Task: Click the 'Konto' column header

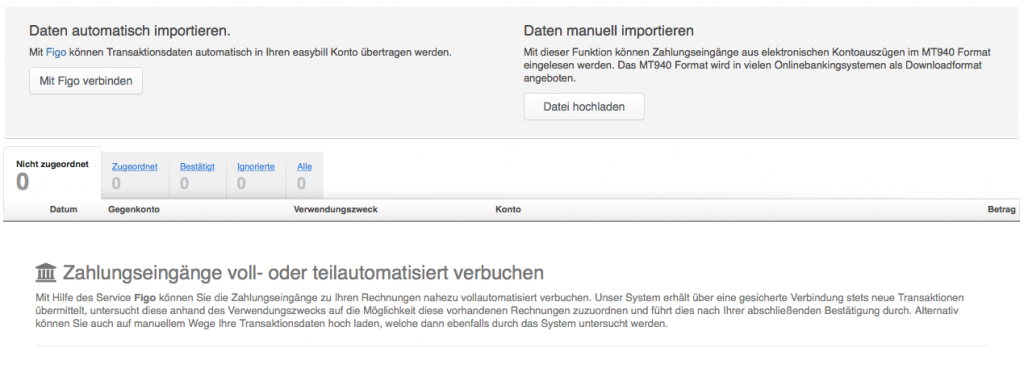Action: pos(508,210)
